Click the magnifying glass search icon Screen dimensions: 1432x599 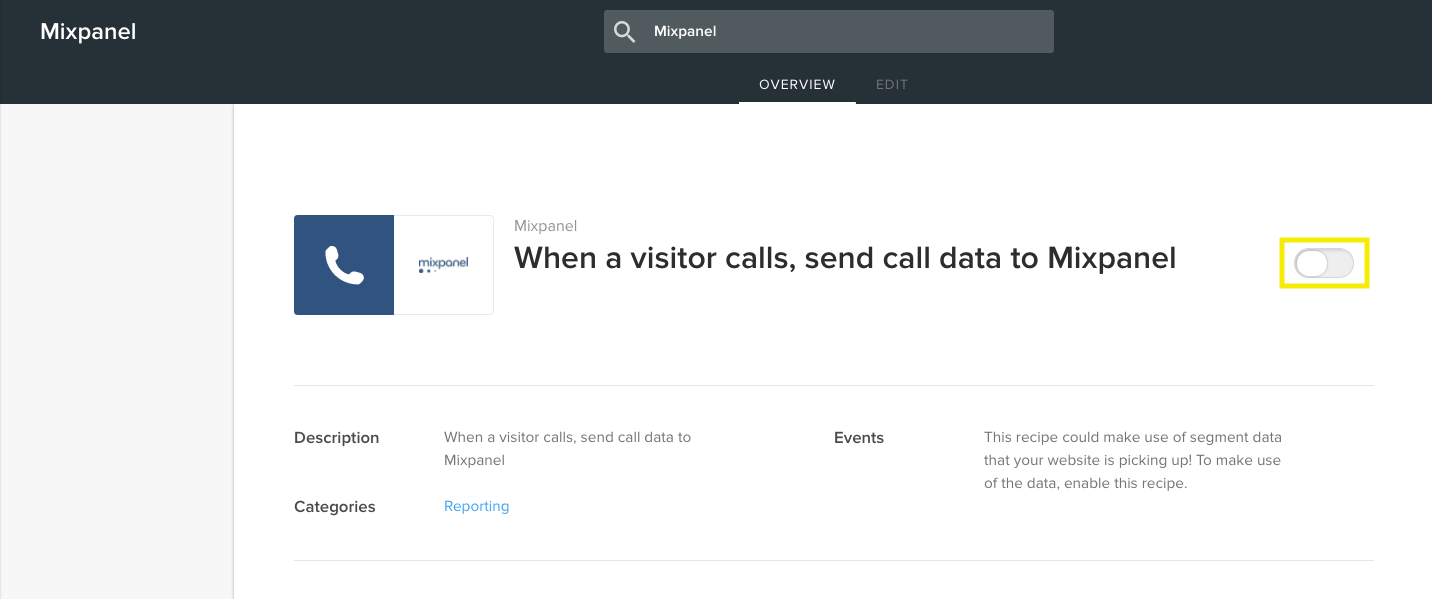(624, 31)
